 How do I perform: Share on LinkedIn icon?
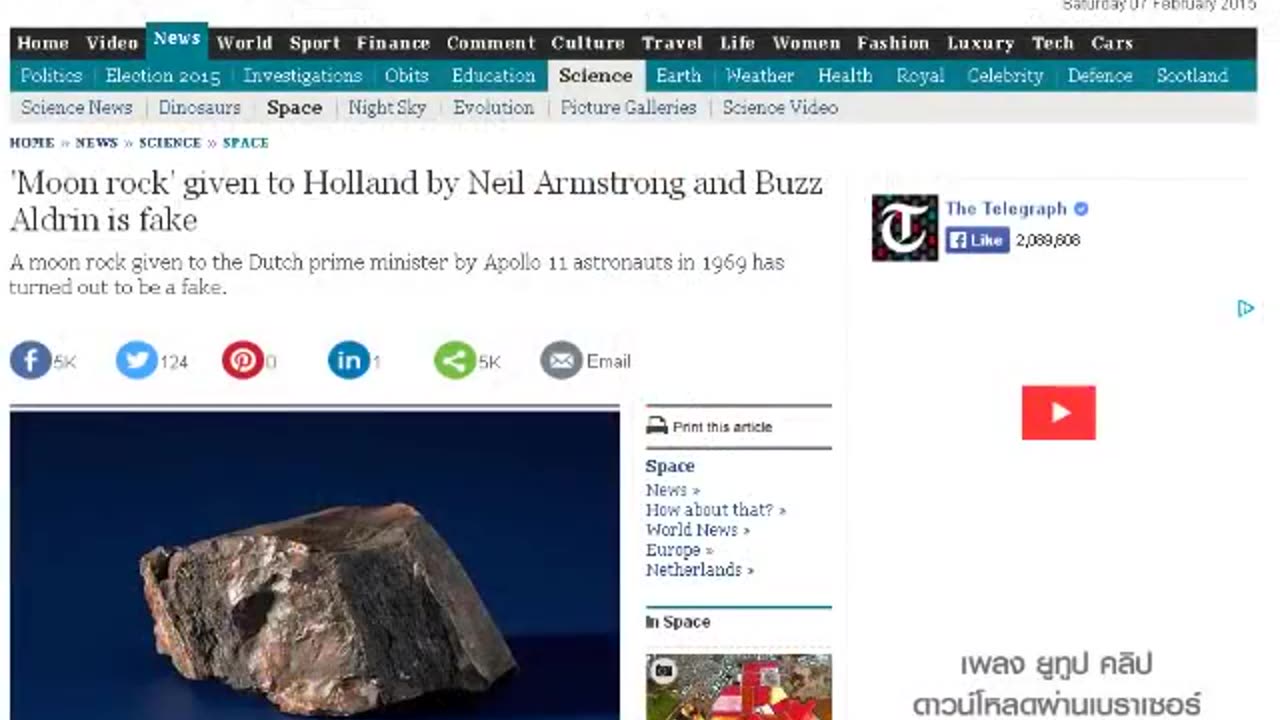coord(349,361)
